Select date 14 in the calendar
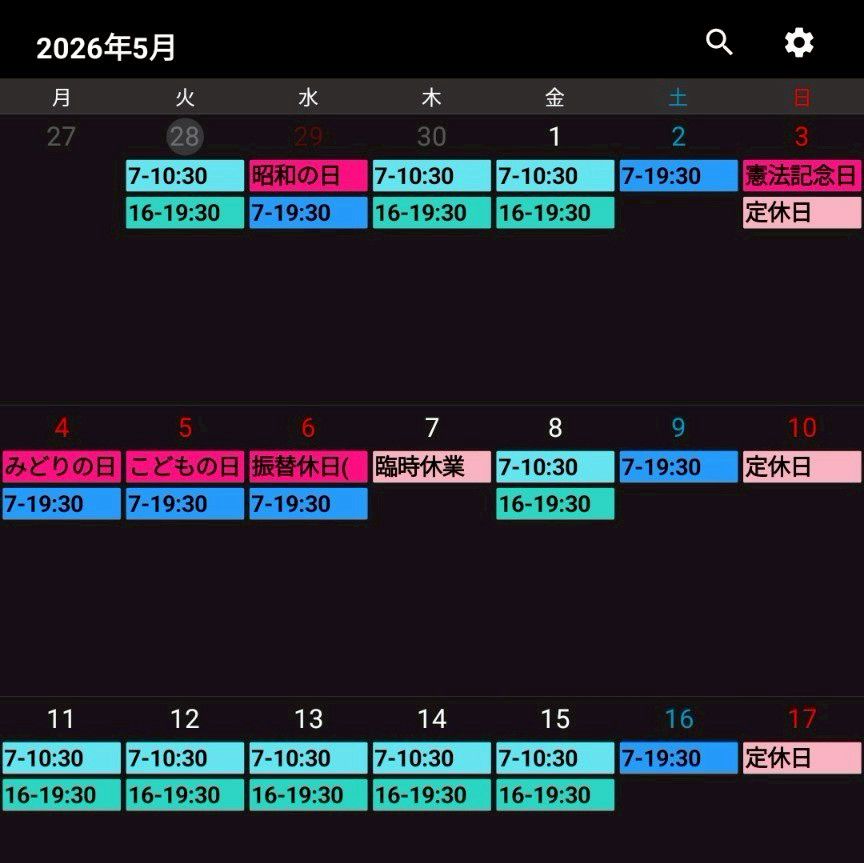864x863 pixels. (x=432, y=719)
